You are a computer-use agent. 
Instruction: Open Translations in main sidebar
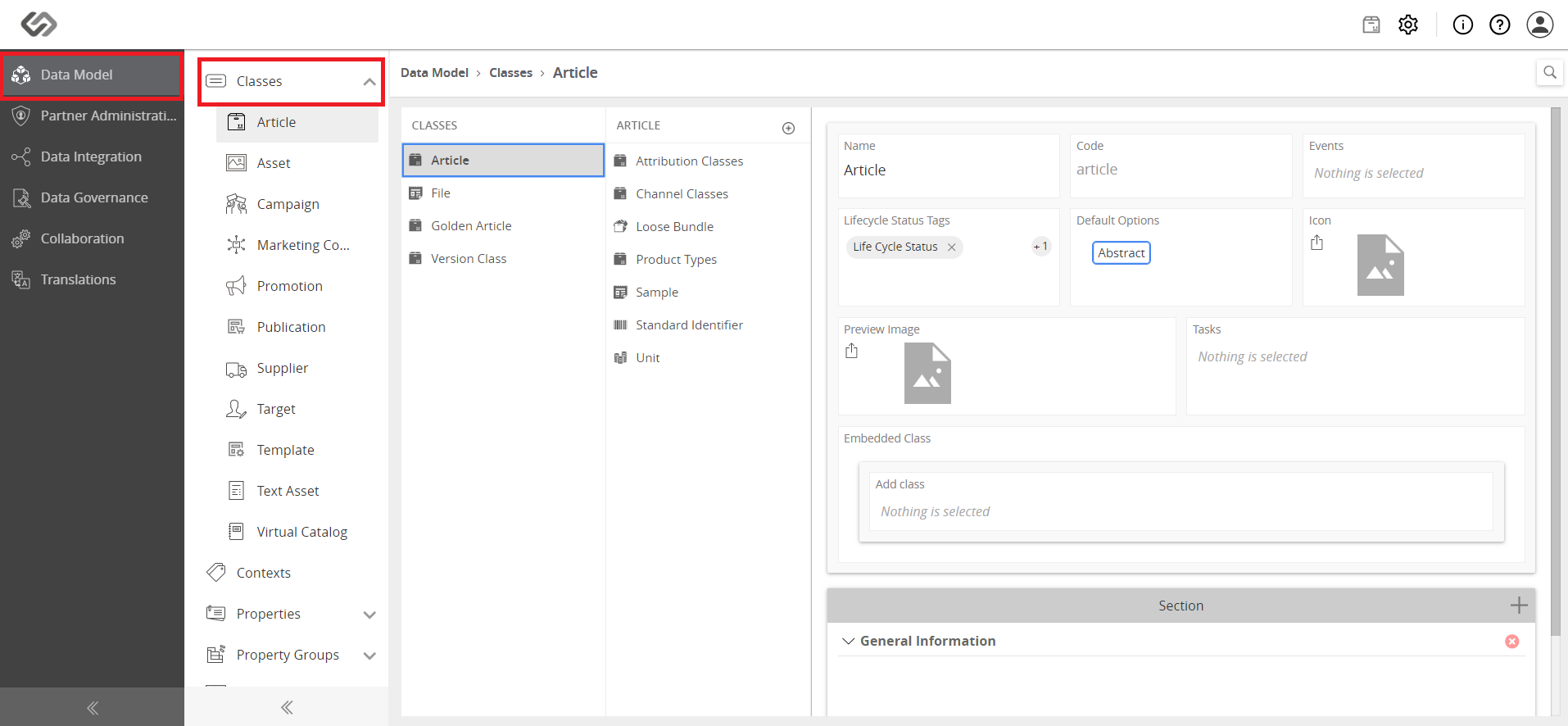[92, 279]
